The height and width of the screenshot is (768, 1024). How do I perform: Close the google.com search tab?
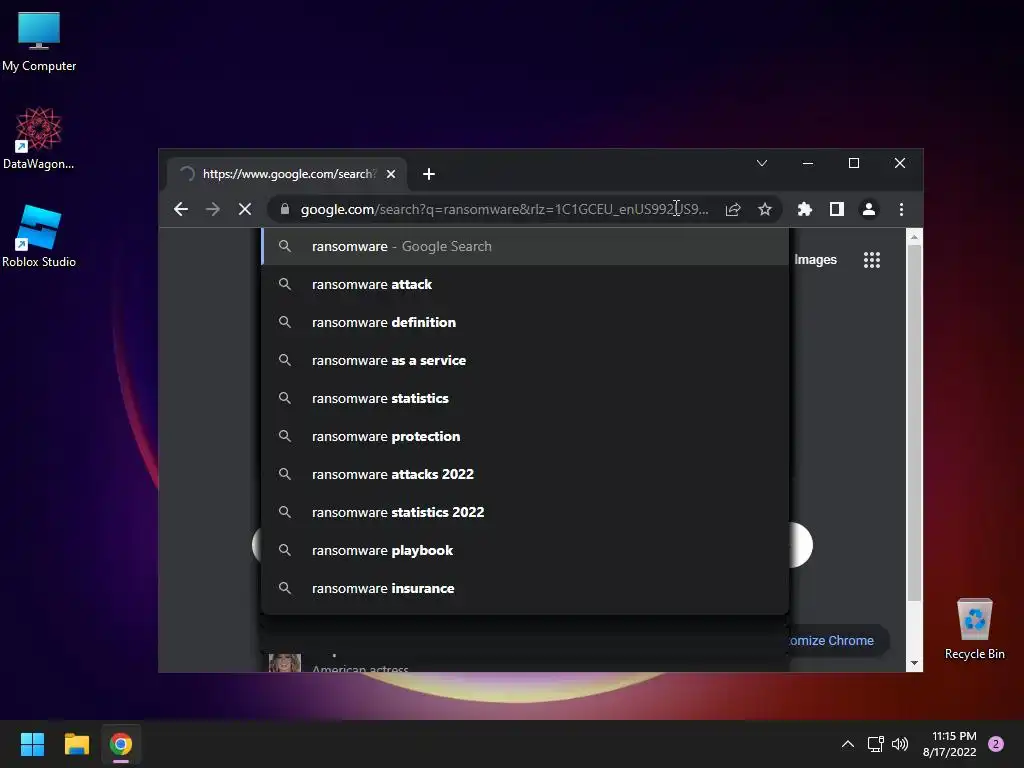coord(391,174)
